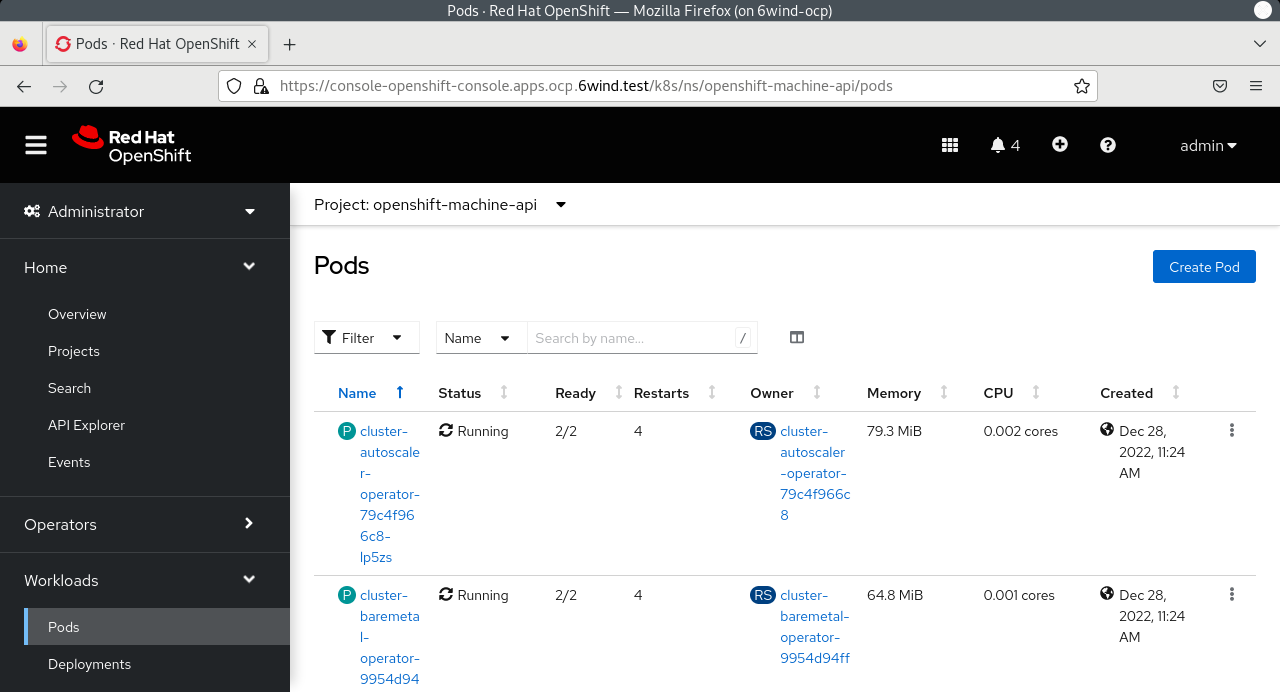The image size is (1280, 692).
Task: Click the Create Pod button
Action: point(1204,267)
